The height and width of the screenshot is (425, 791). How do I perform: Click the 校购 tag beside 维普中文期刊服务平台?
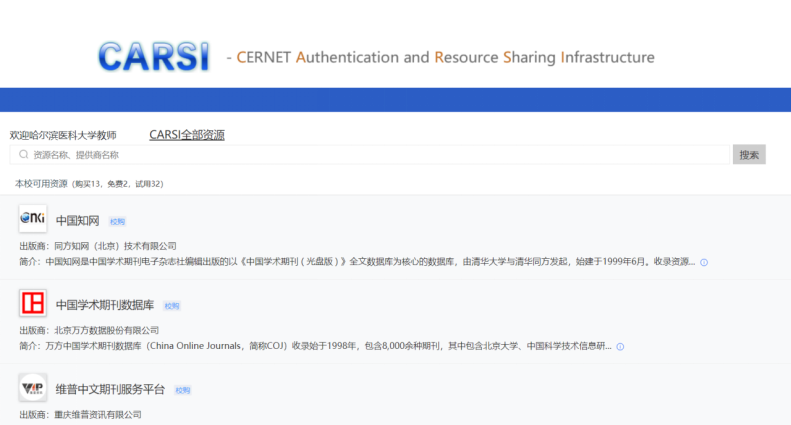[182, 390]
